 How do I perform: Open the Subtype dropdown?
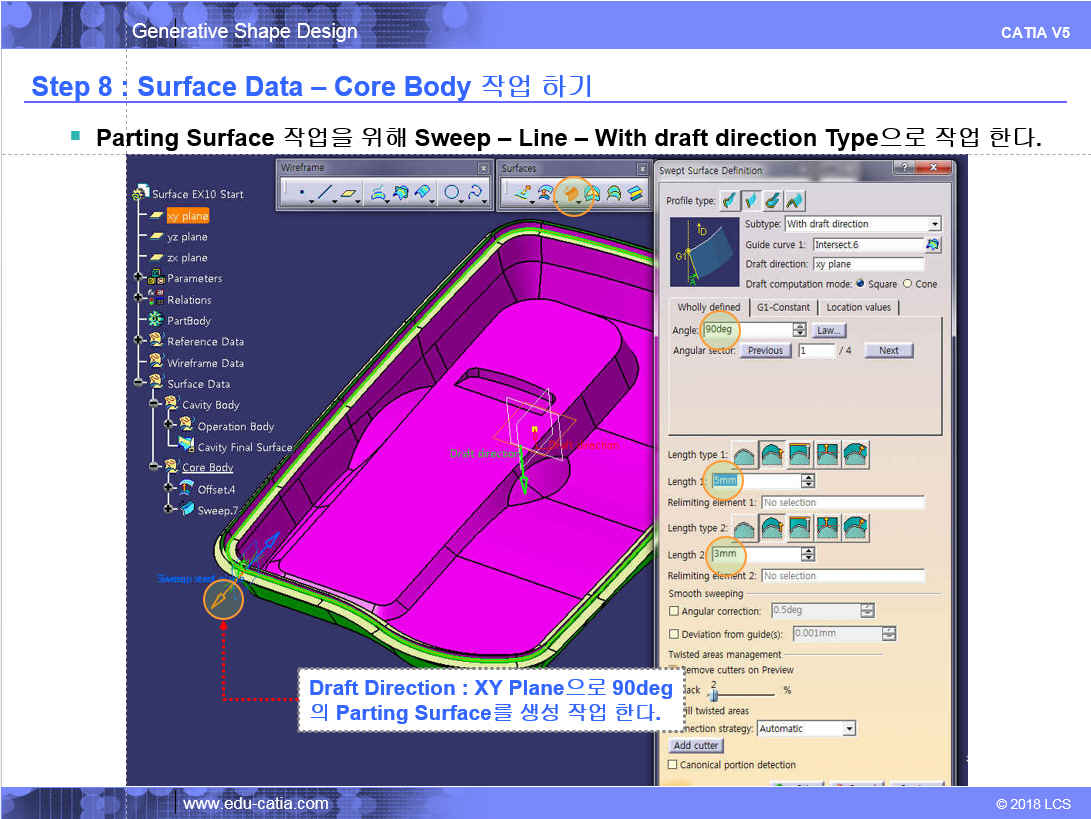pyautogui.click(x=934, y=224)
